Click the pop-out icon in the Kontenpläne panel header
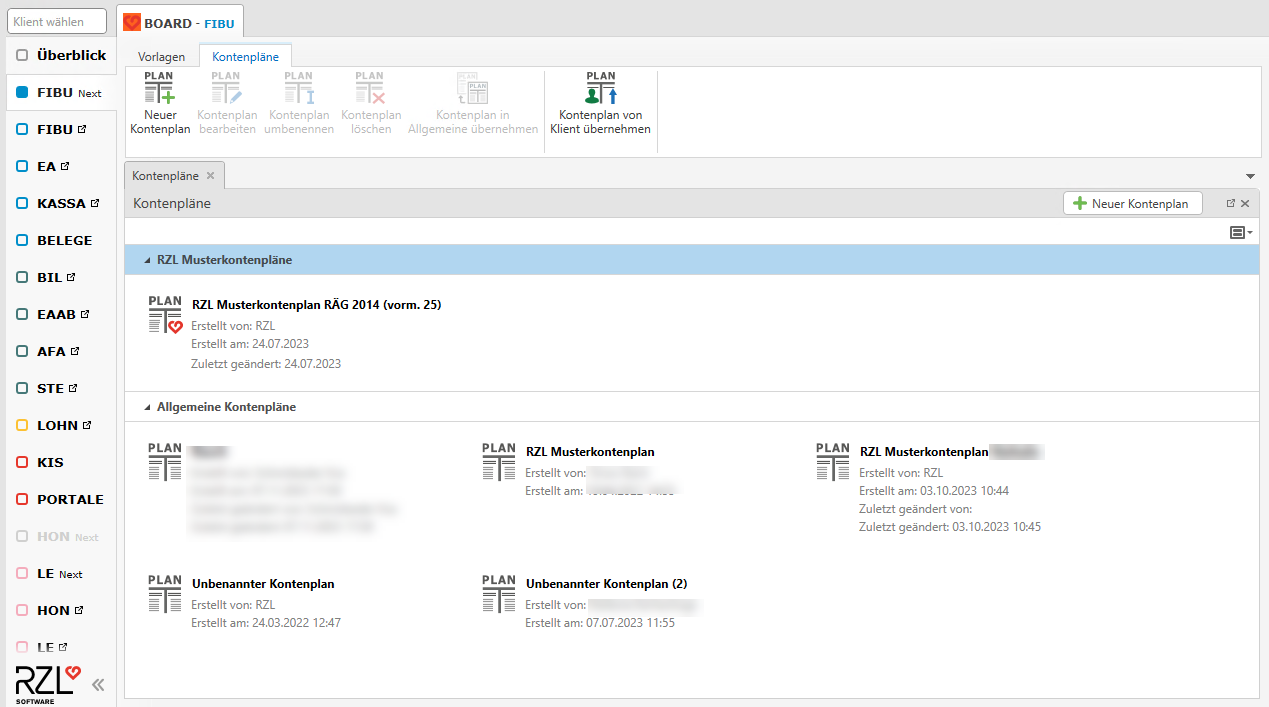The width and height of the screenshot is (1269, 707). coord(1230,202)
